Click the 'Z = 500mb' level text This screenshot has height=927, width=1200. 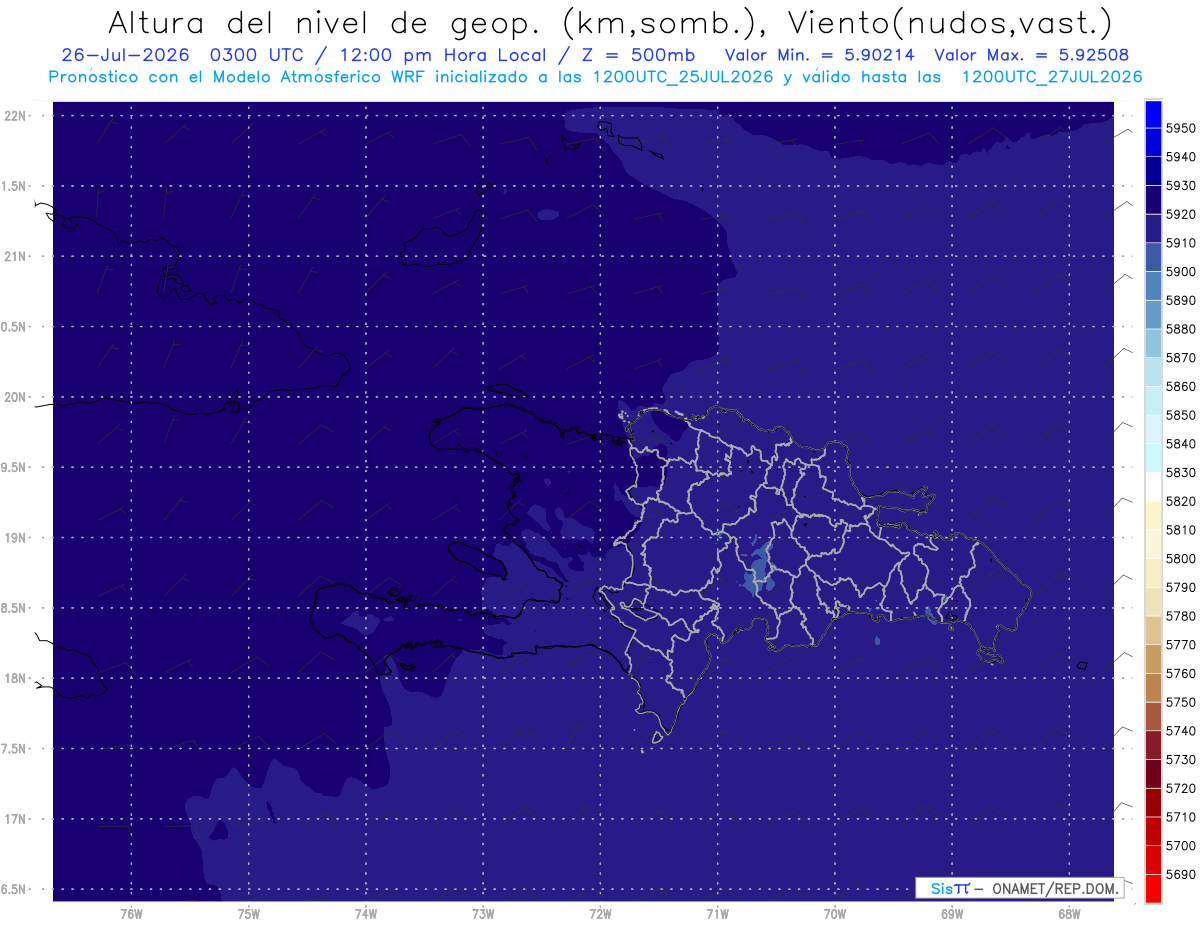click(x=640, y=55)
